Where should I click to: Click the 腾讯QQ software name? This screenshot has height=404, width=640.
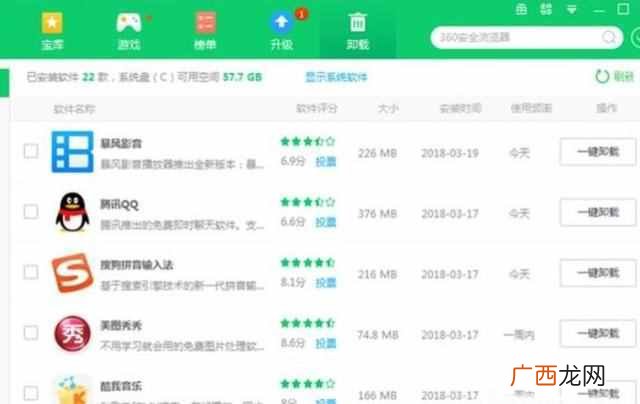pyautogui.click(x=120, y=204)
